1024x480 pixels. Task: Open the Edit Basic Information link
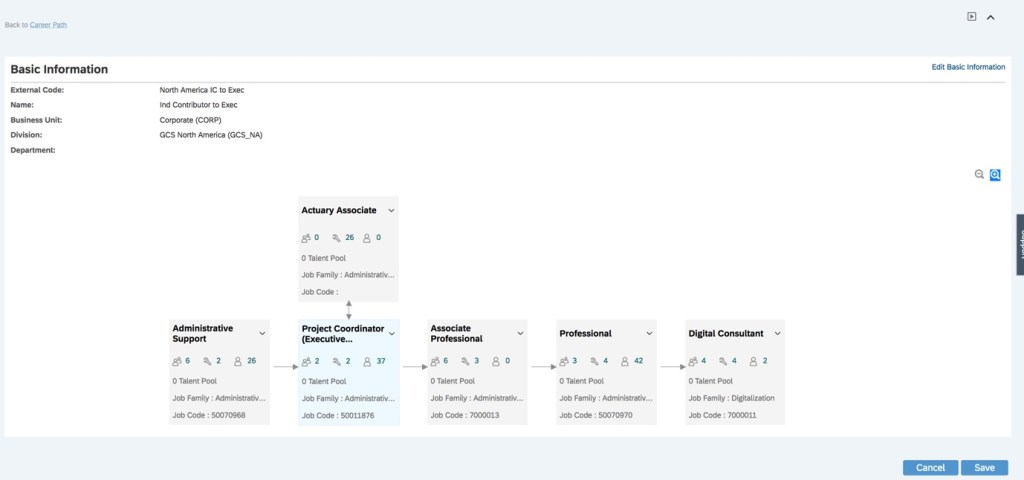(968, 67)
